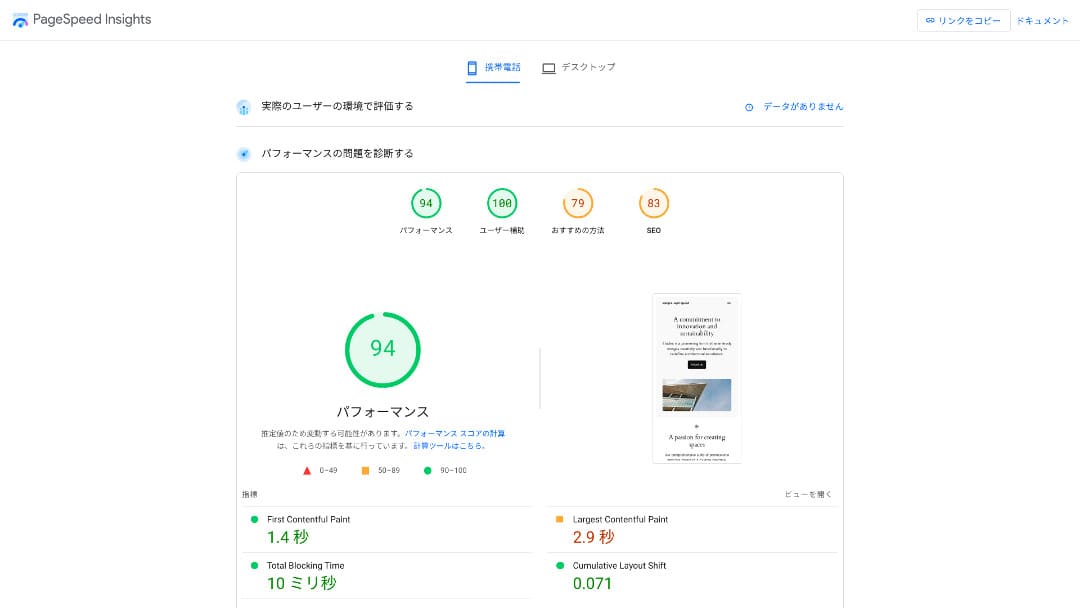This screenshot has height=608, width=1080.
Task: Switch to the 携帯電話 tab
Action: coord(493,68)
